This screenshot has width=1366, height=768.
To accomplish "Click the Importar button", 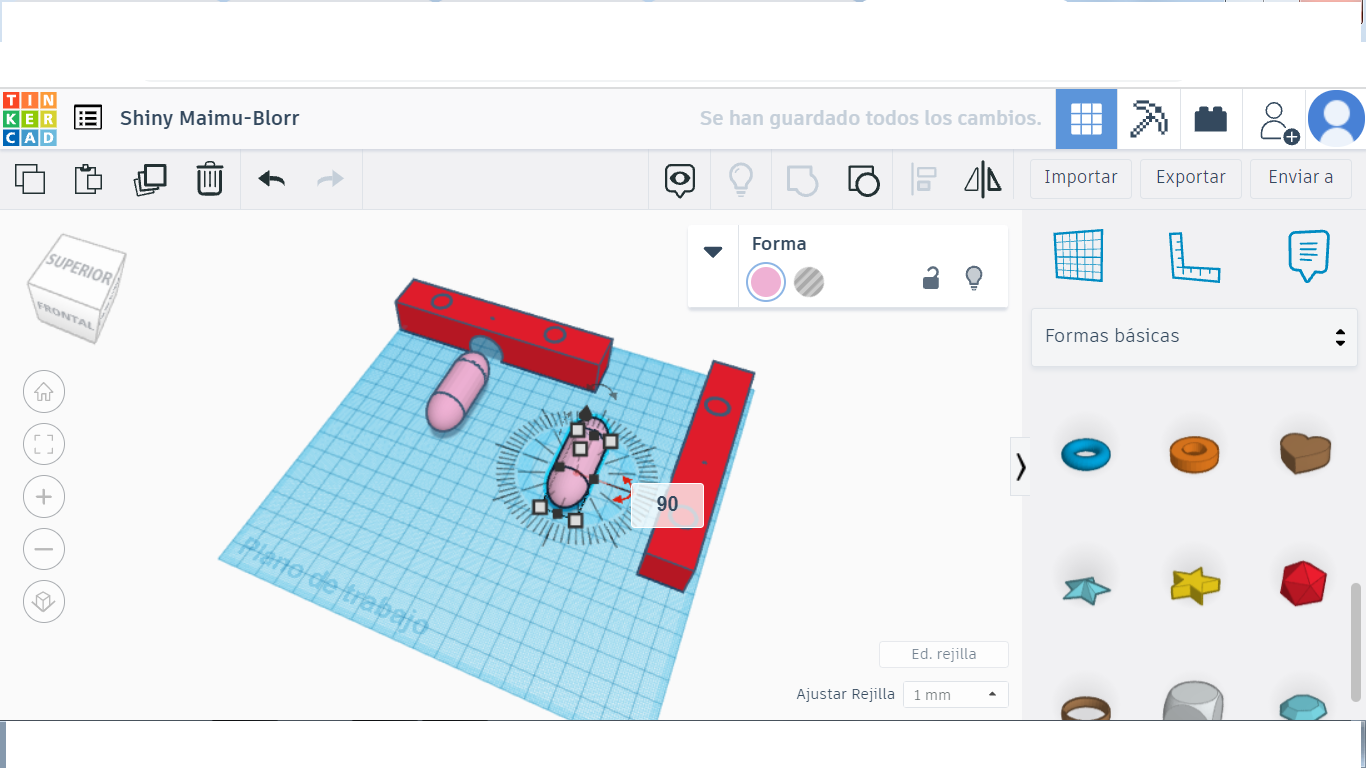I will (x=1081, y=178).
